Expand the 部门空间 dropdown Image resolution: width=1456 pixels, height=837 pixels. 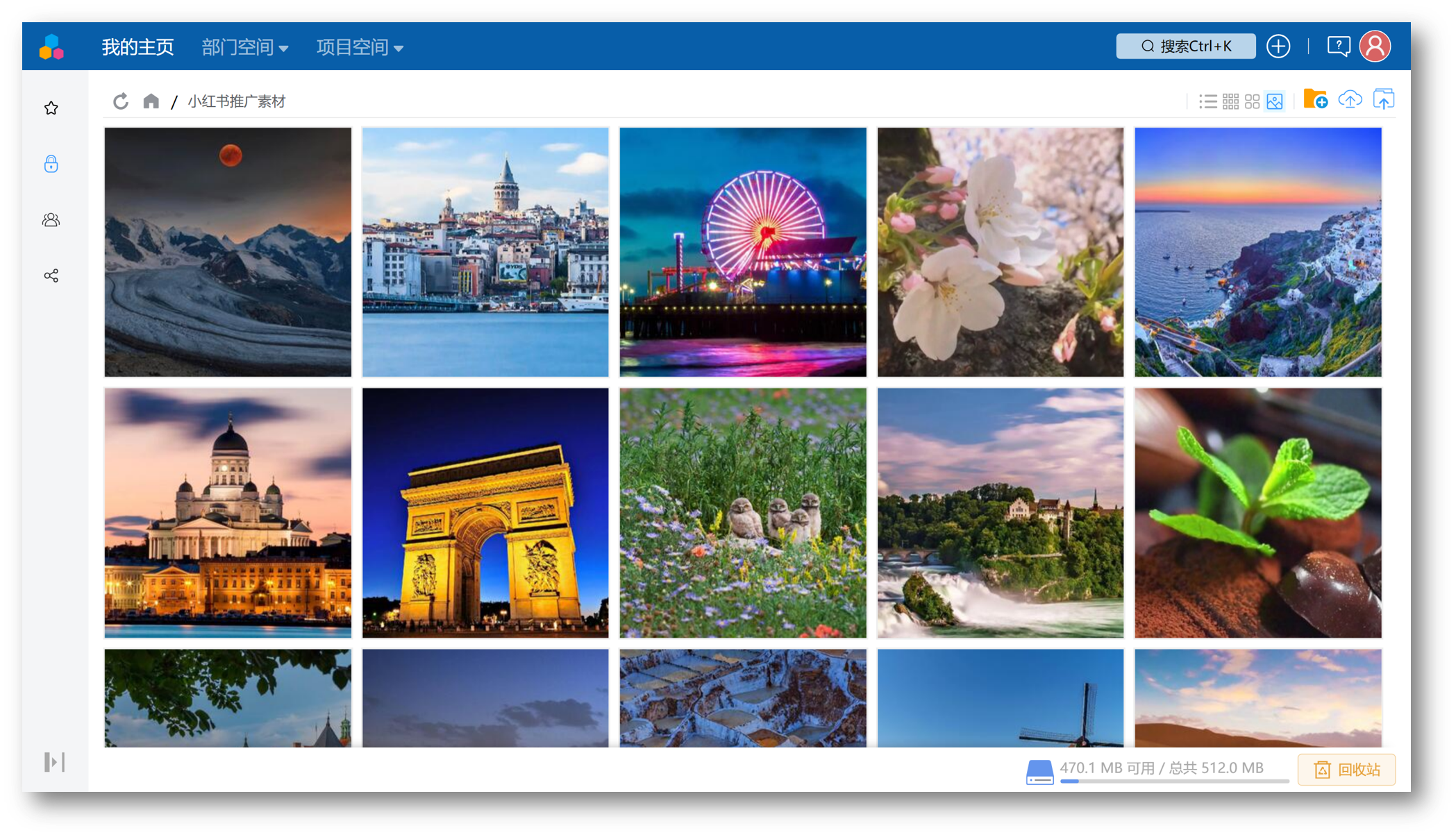(x=244, y=47)
